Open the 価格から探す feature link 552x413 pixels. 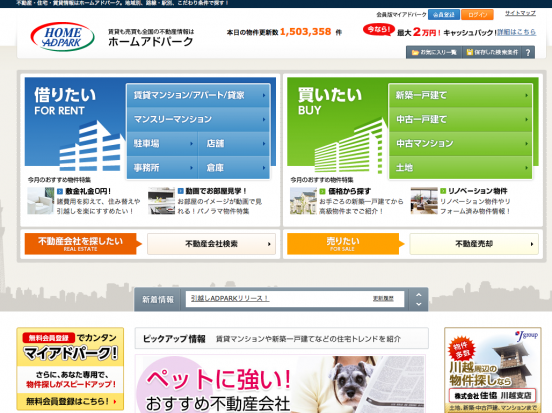click(349, 191)
